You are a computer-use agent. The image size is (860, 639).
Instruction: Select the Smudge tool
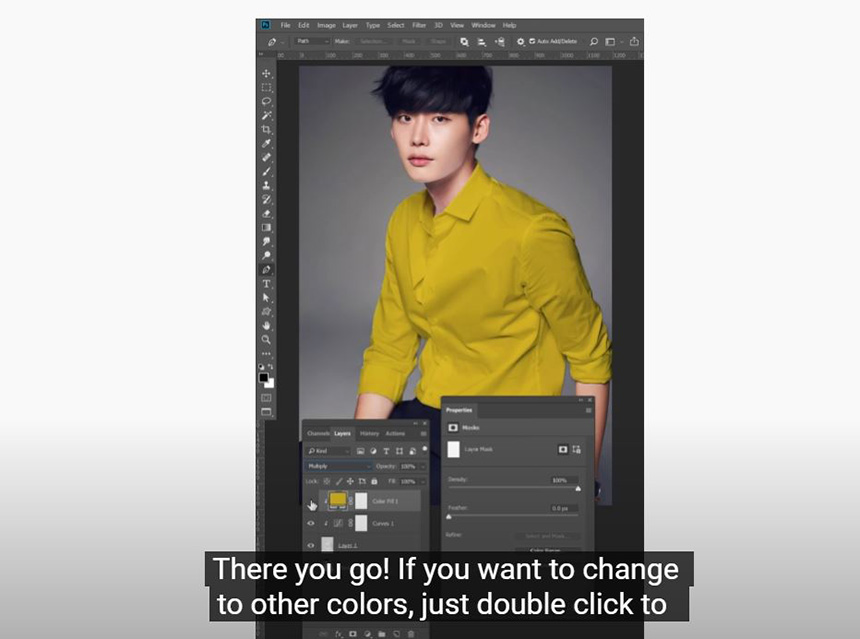coord(267,241)
